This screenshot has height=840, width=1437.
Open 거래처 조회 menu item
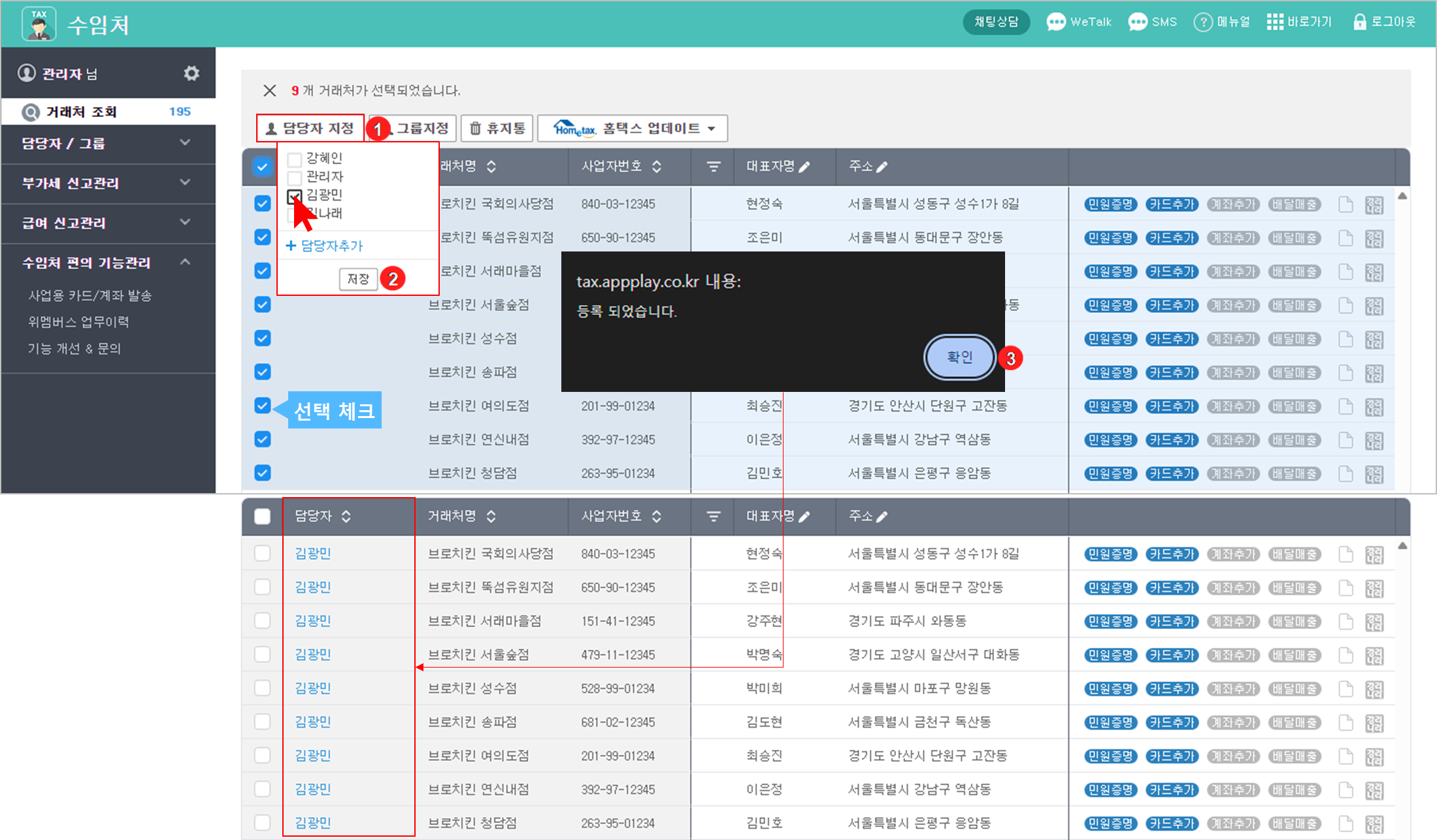[82, 112]
